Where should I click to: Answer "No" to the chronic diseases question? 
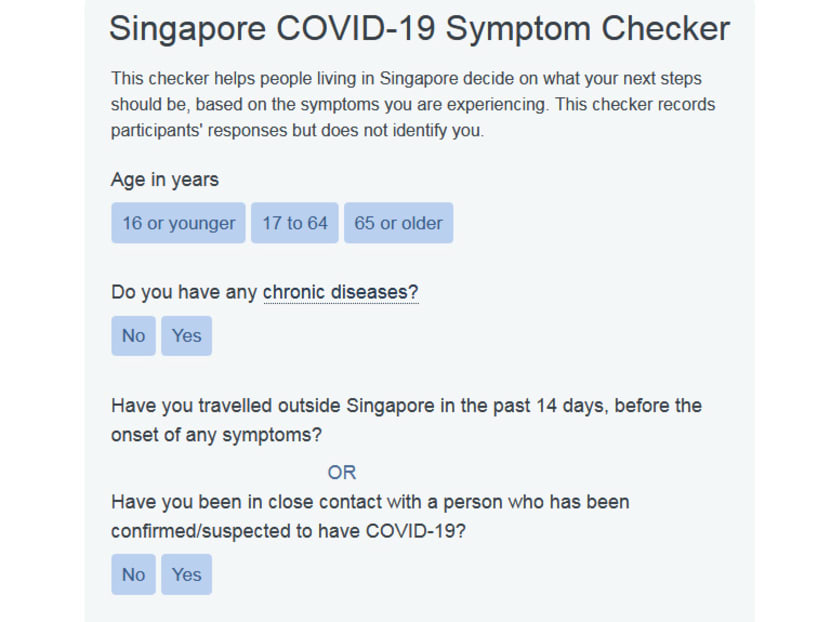(133, 335)
